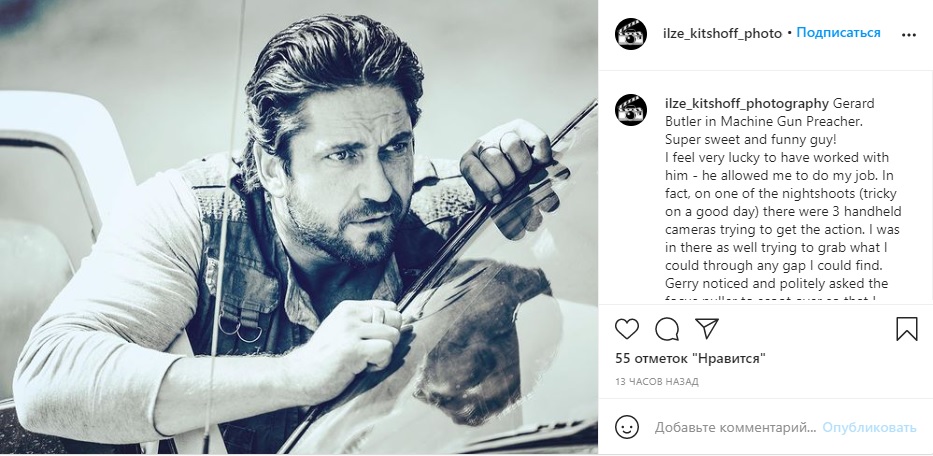This screenshot has height=456, width=933.
Task: Open the ilze_kitshoff_photo profile from the header
Action: (x=723, y=33)
